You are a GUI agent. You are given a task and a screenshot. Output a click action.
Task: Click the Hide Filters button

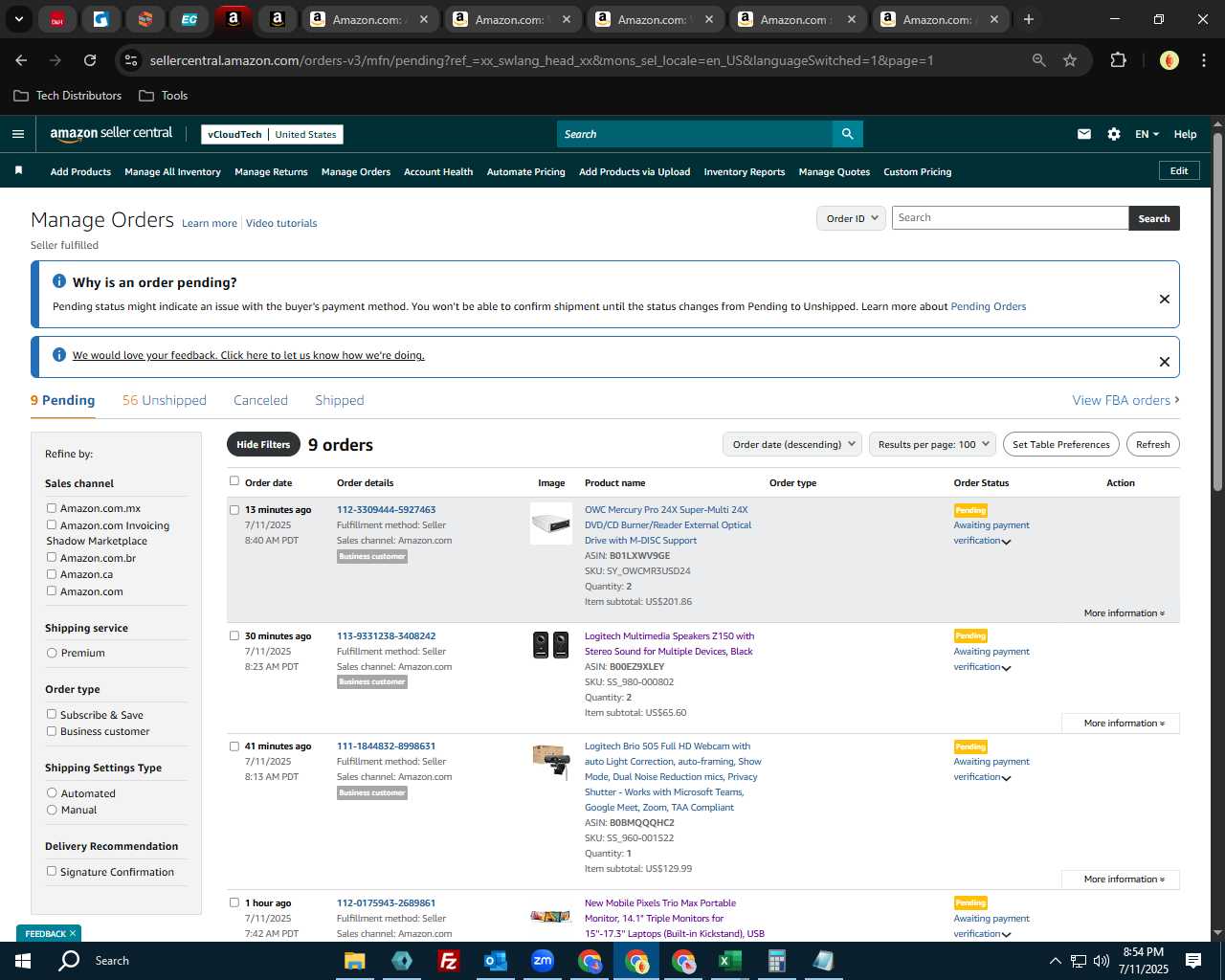click(262, 444)
